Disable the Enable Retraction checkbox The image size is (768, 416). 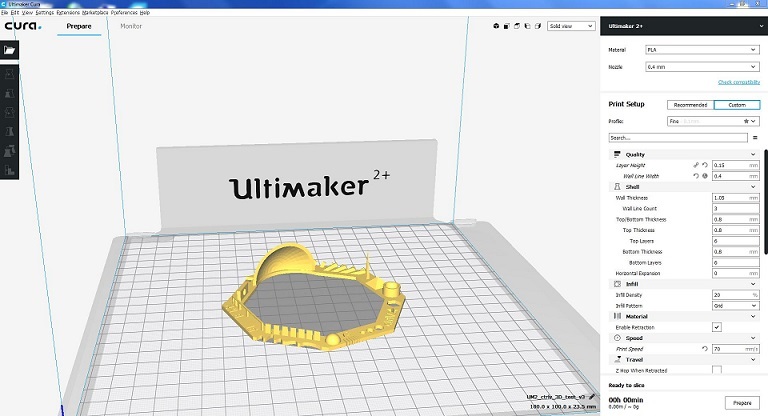point(717,327)
